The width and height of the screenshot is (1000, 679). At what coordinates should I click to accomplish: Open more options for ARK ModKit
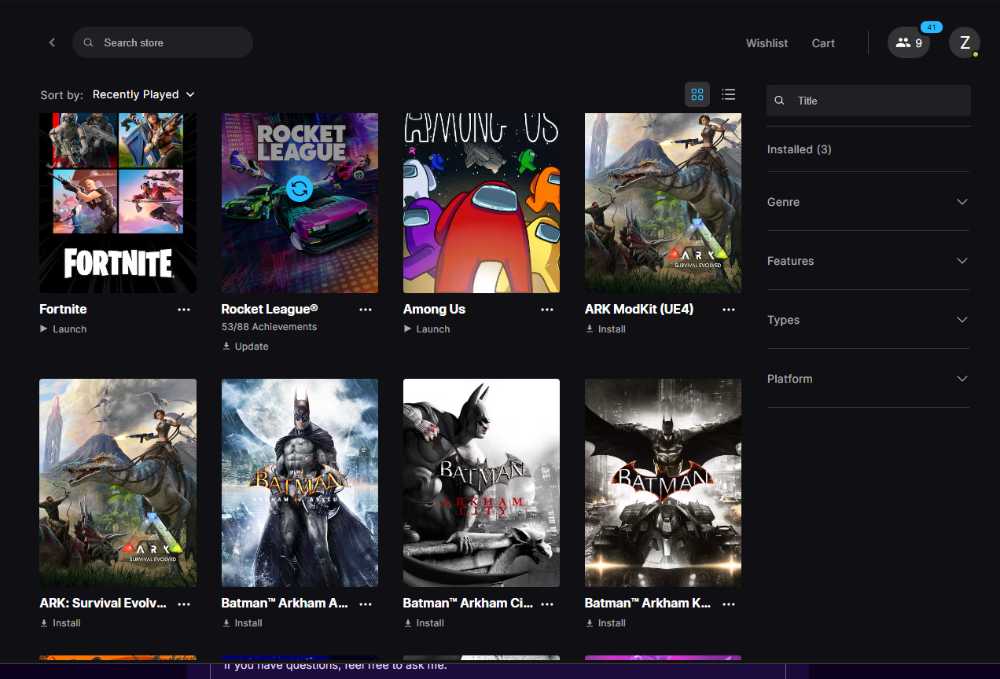[729, 309]
